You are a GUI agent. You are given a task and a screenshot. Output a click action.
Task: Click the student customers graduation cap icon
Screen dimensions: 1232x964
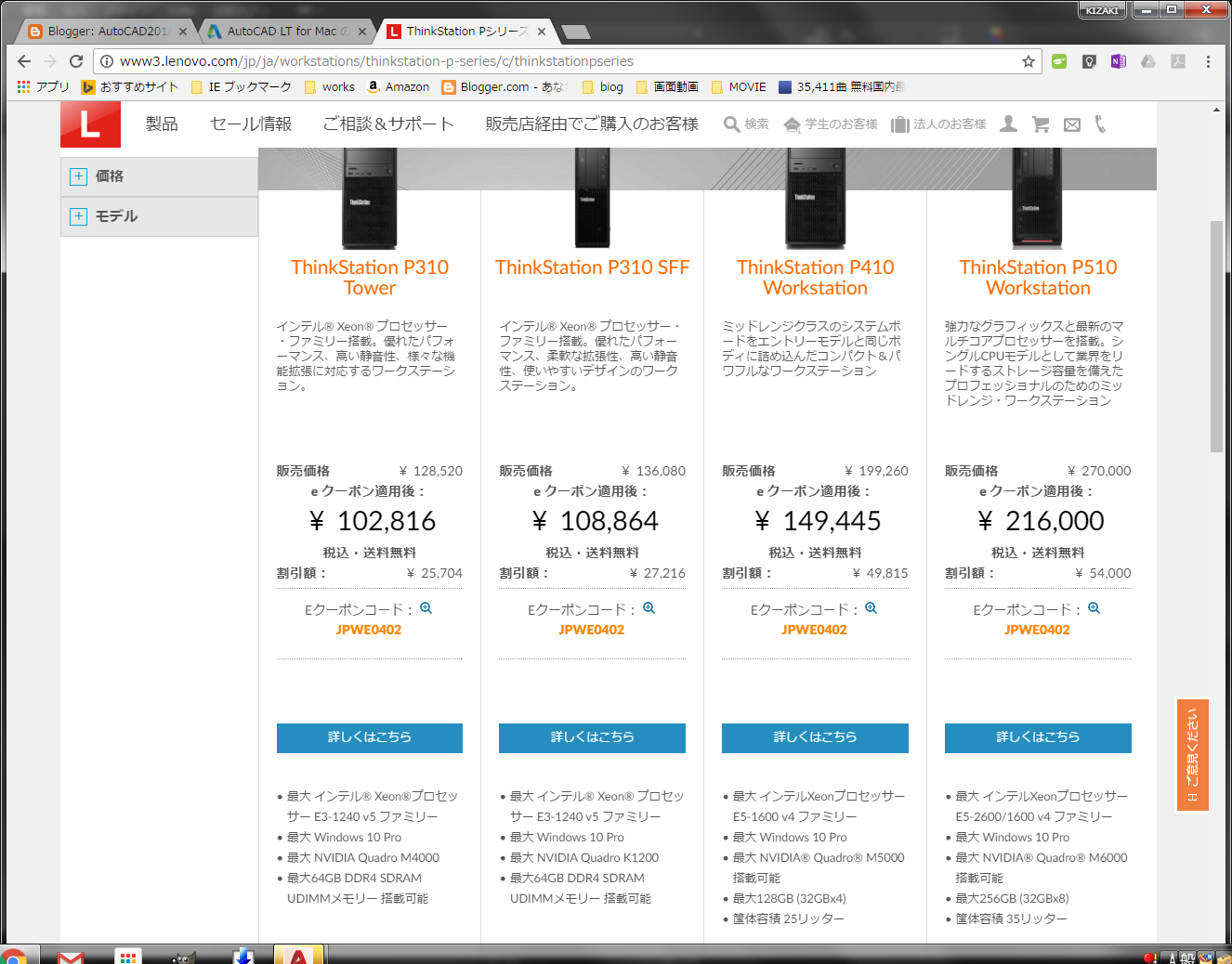tap(792, 124)
